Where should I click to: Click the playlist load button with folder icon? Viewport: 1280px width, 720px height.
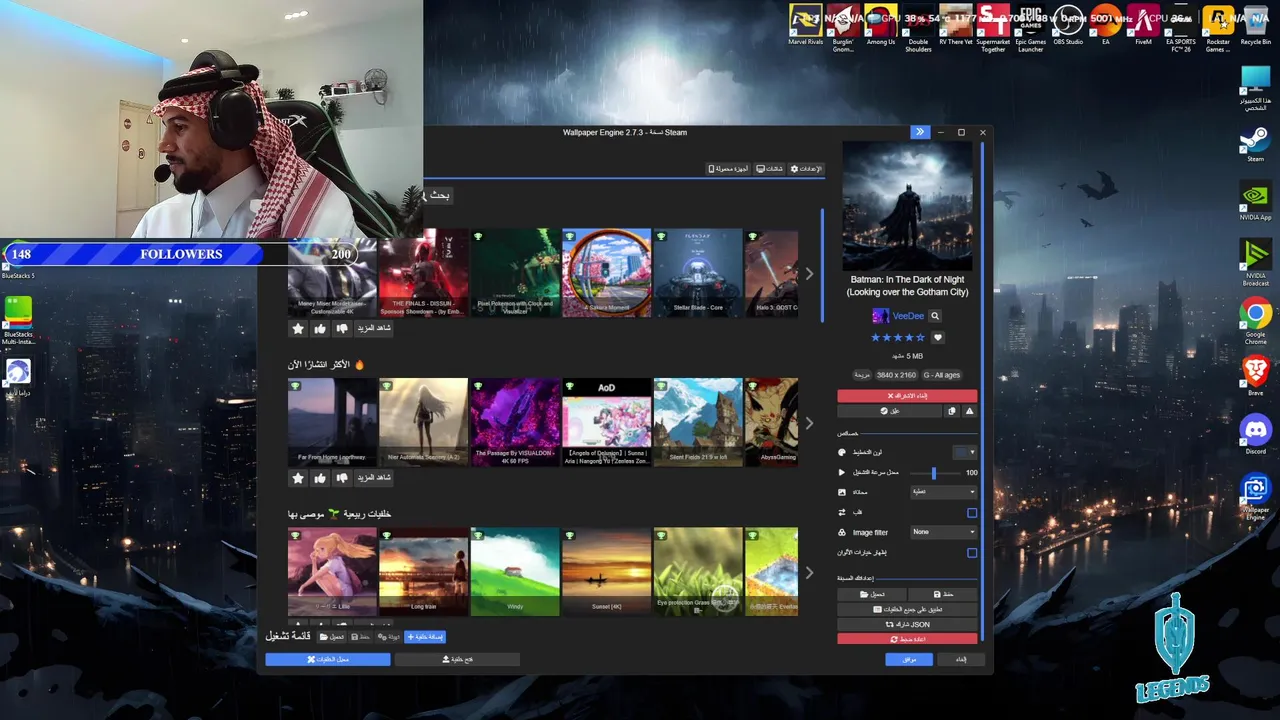334,636
